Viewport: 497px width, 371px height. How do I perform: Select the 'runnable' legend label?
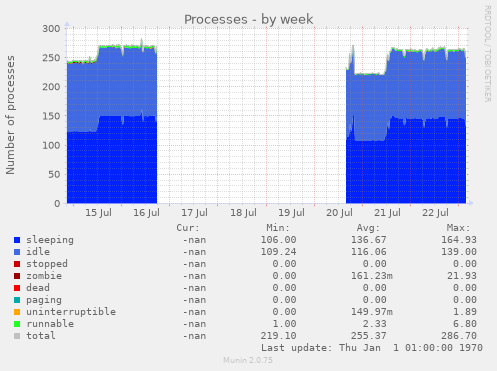click(50, 324)
